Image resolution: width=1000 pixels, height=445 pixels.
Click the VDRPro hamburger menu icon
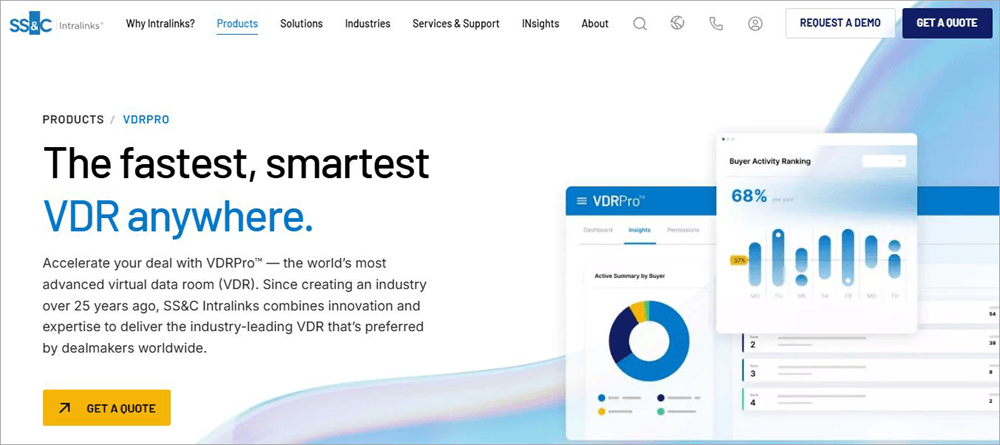(x=581, y=201)
